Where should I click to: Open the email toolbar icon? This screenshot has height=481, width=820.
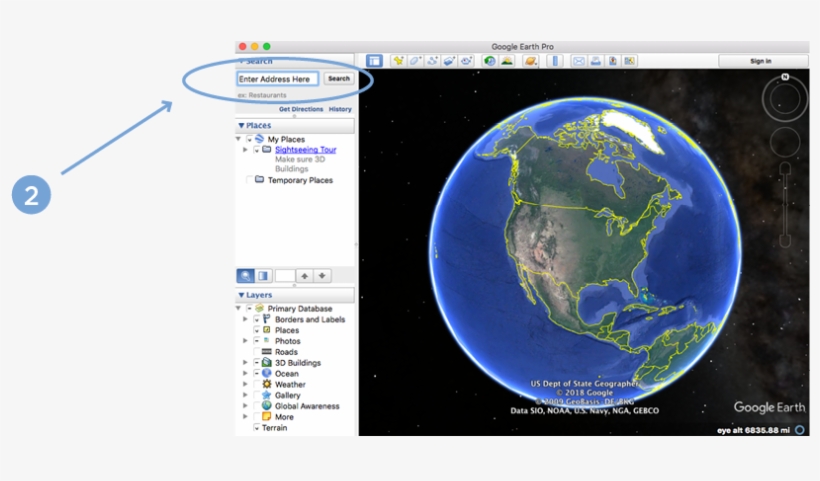pos(578,61)
